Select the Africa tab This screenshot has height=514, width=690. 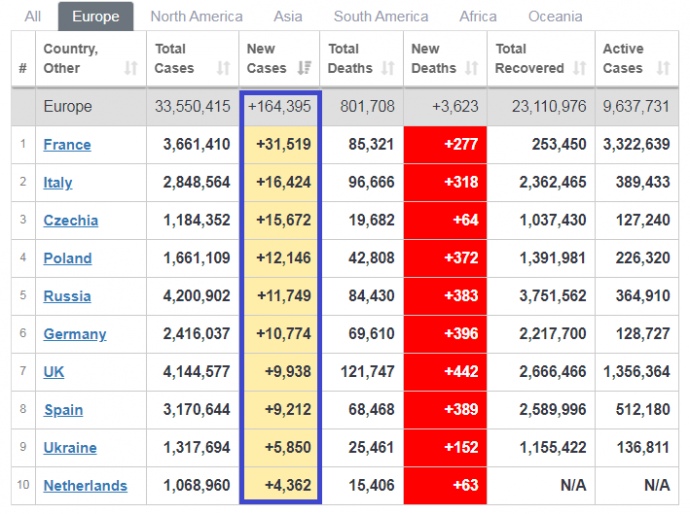[x=478, y=16]
